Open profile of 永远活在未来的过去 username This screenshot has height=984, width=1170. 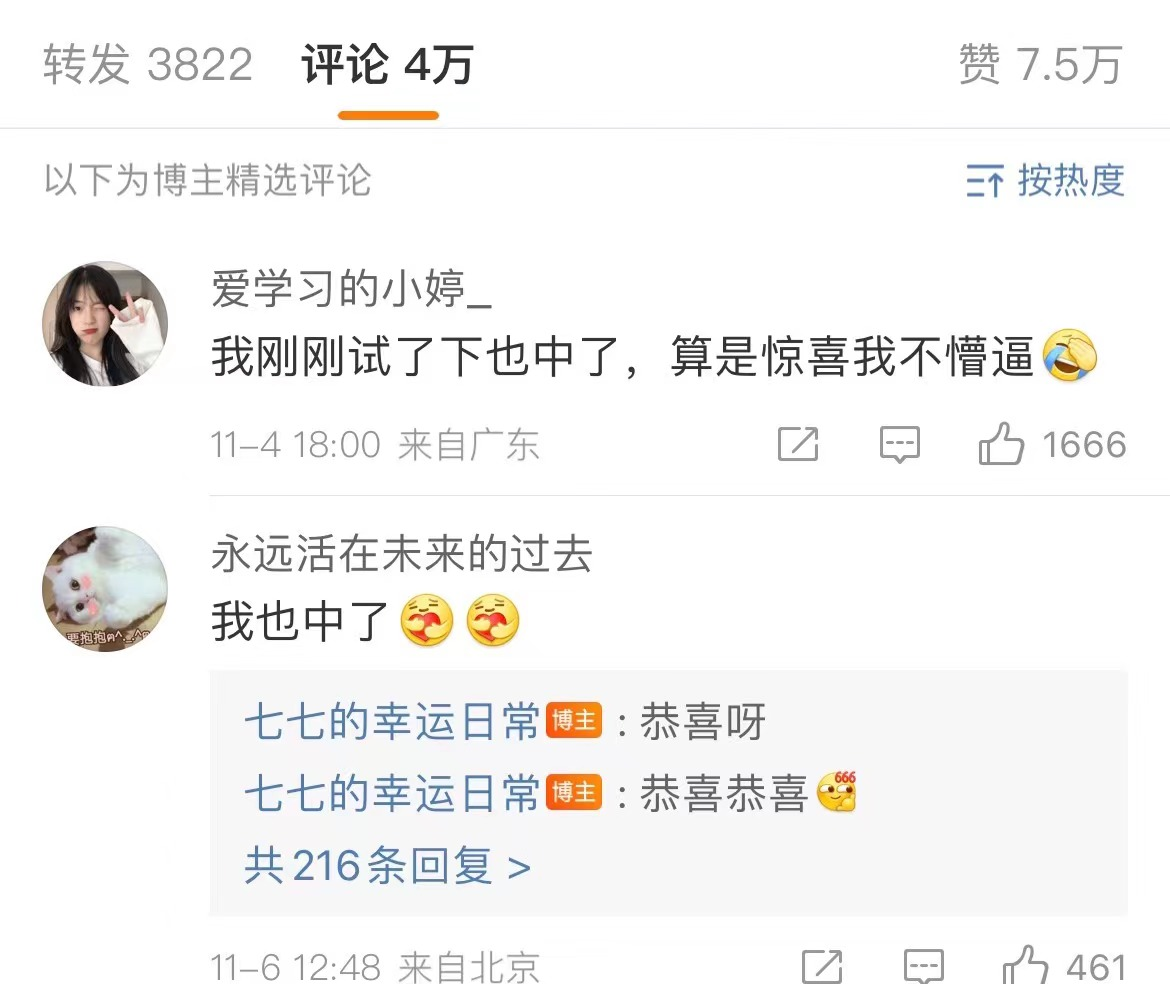tap(401, 554)
